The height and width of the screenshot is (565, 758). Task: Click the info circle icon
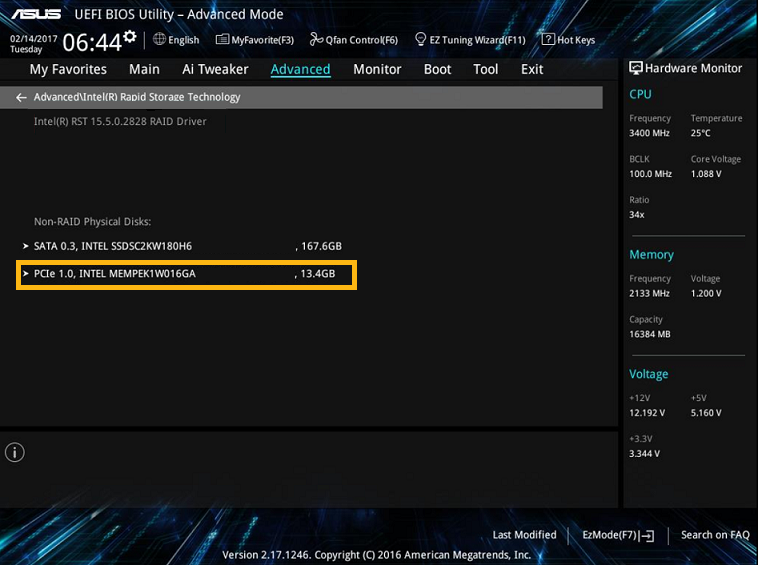click(x=15, y=452)
